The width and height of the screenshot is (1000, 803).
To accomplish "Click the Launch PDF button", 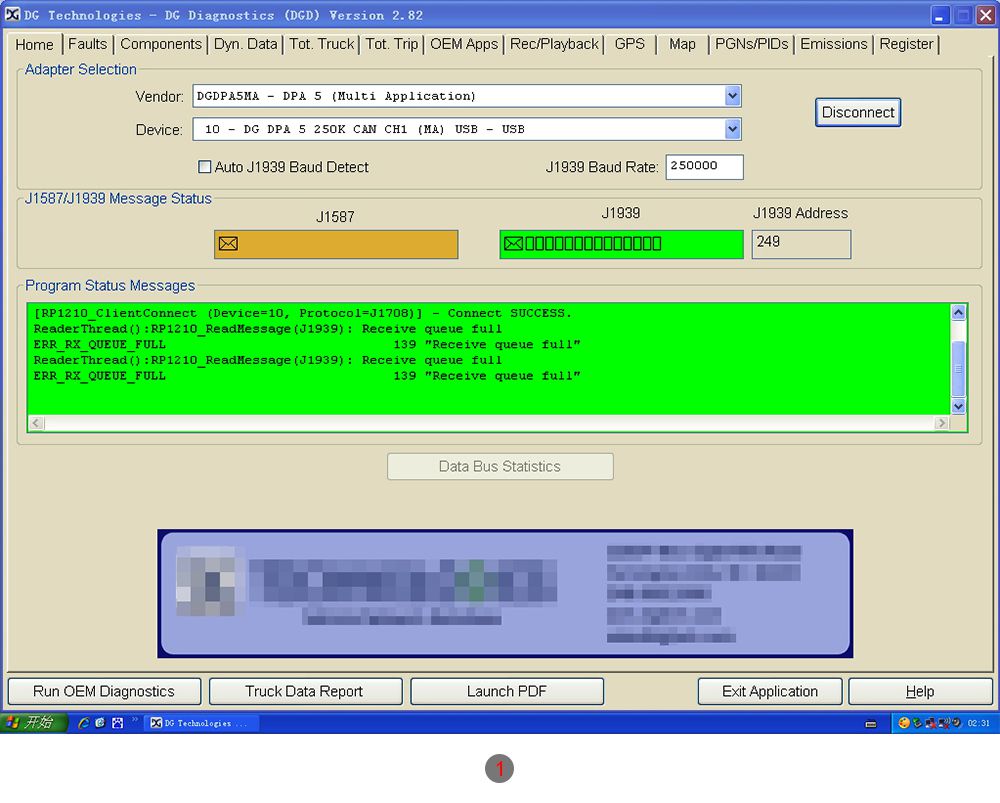I will tap(506, 691).
